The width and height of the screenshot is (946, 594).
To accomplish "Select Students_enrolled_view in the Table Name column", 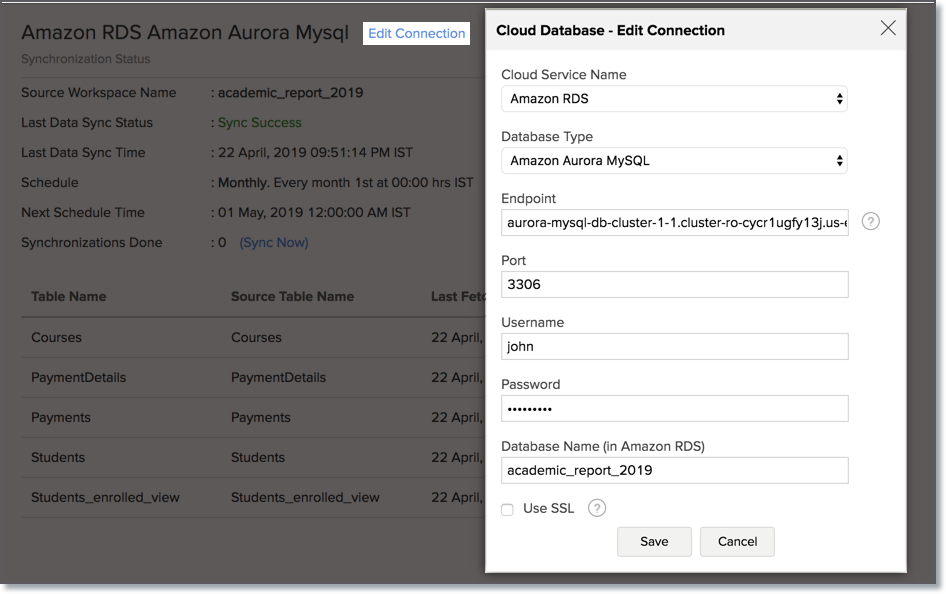I will point(106,498).
